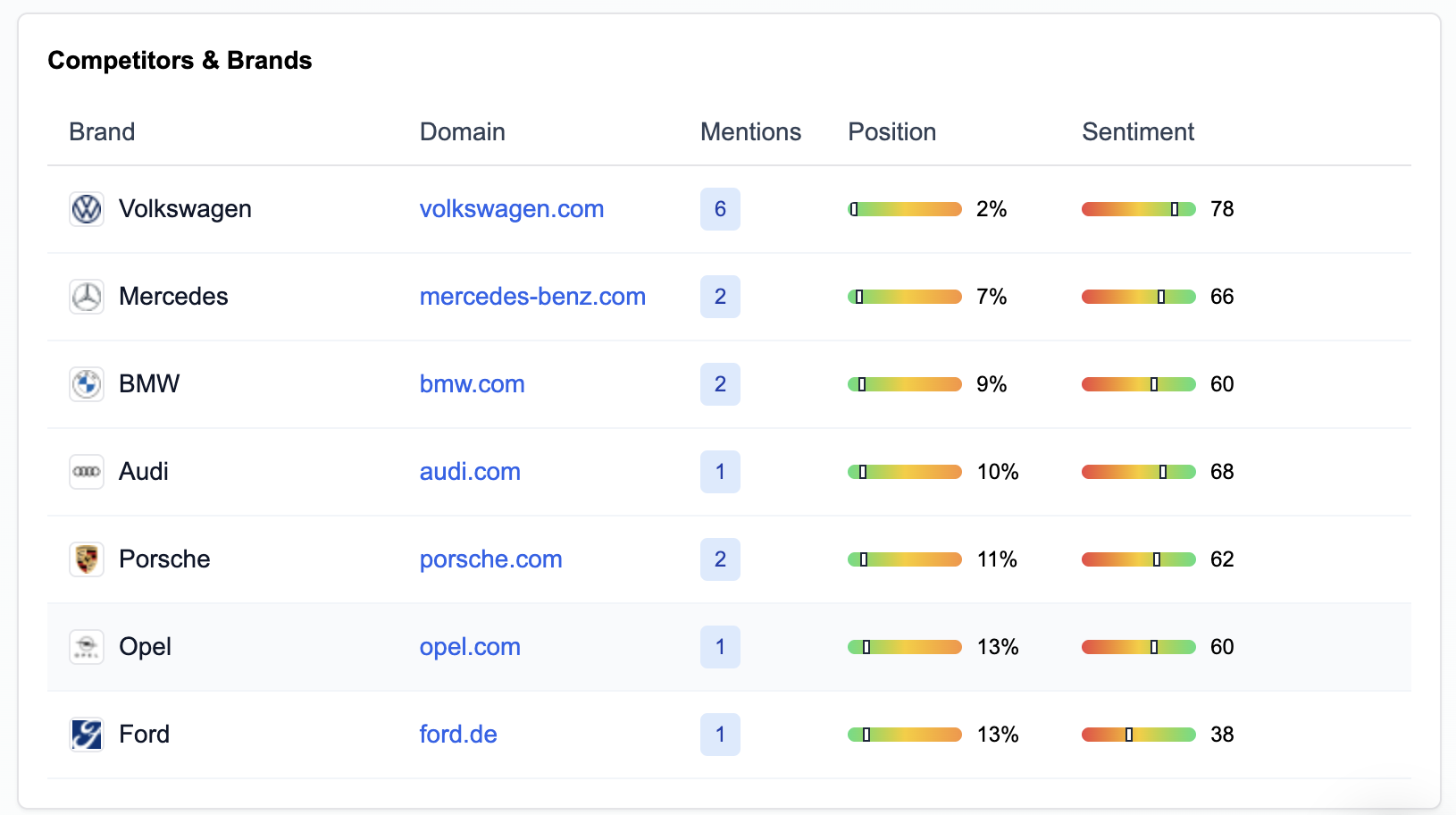Image resolution: width=1456 pixels, height=815 pixels.
Task: Click the BMW roundel logo icon
Action: (x=87, y=384)
